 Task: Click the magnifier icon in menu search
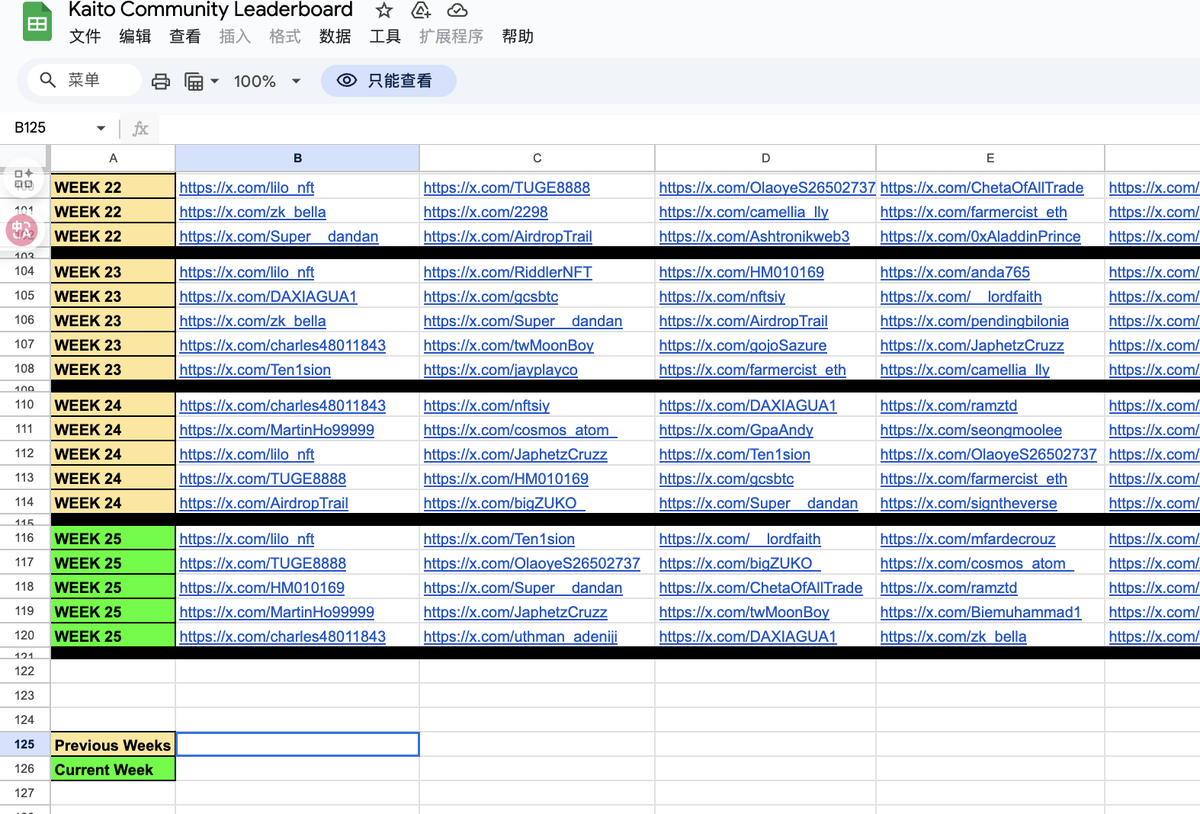tap(47, 80)
